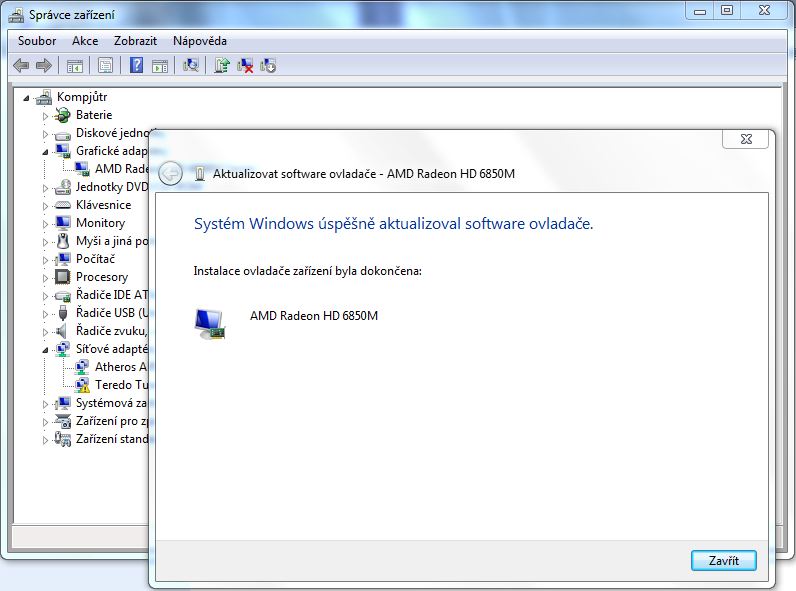The width and height of the screenshot is (796, 591).
Task: Click Show/Hide console tree icon
Action: 74,66
